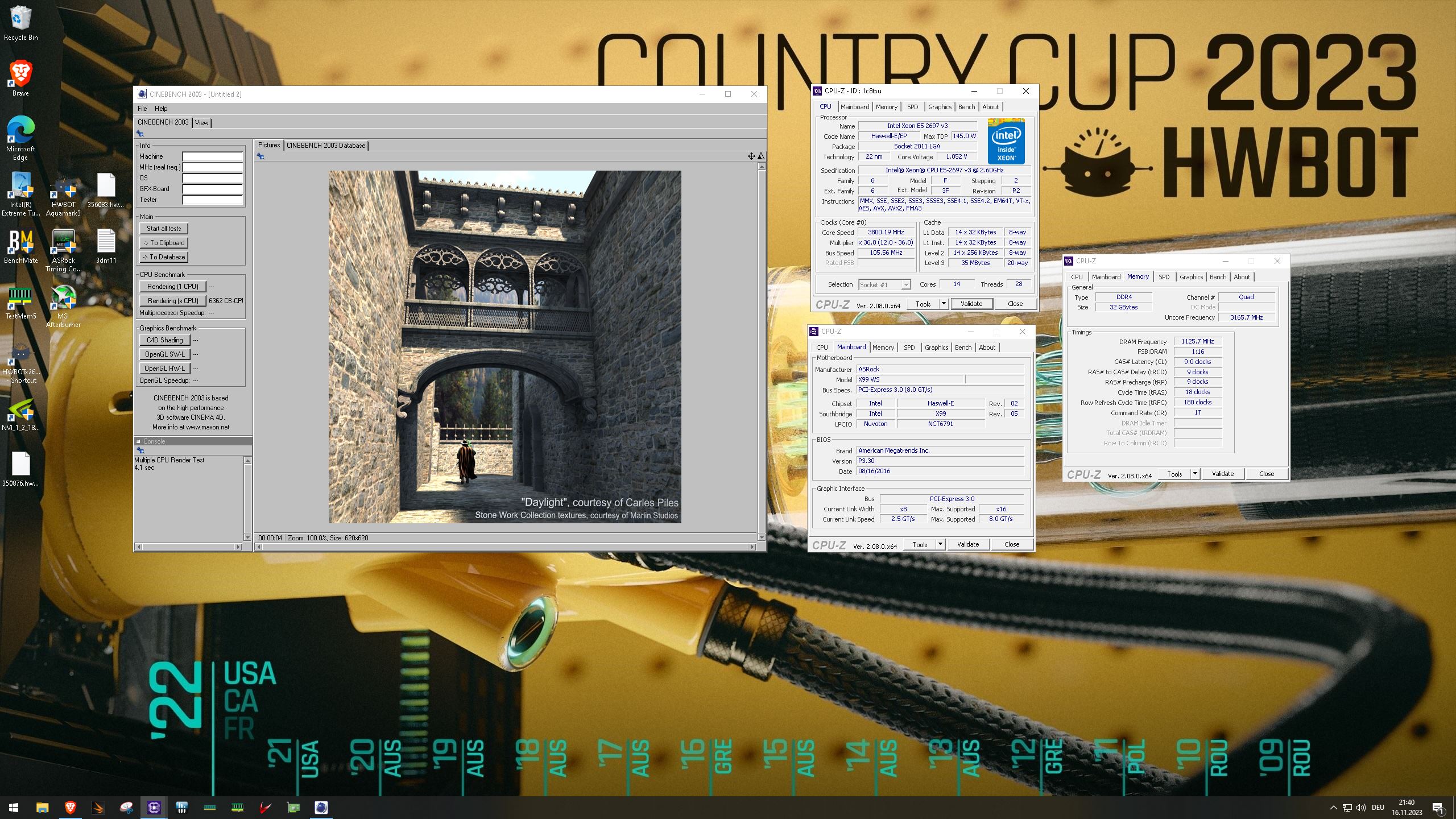The width and height of the screenshot is (1456, 819).
Task: Open Tools dropdown arrow in CPU-Z CPU window
Action: (x=943, y=304)
